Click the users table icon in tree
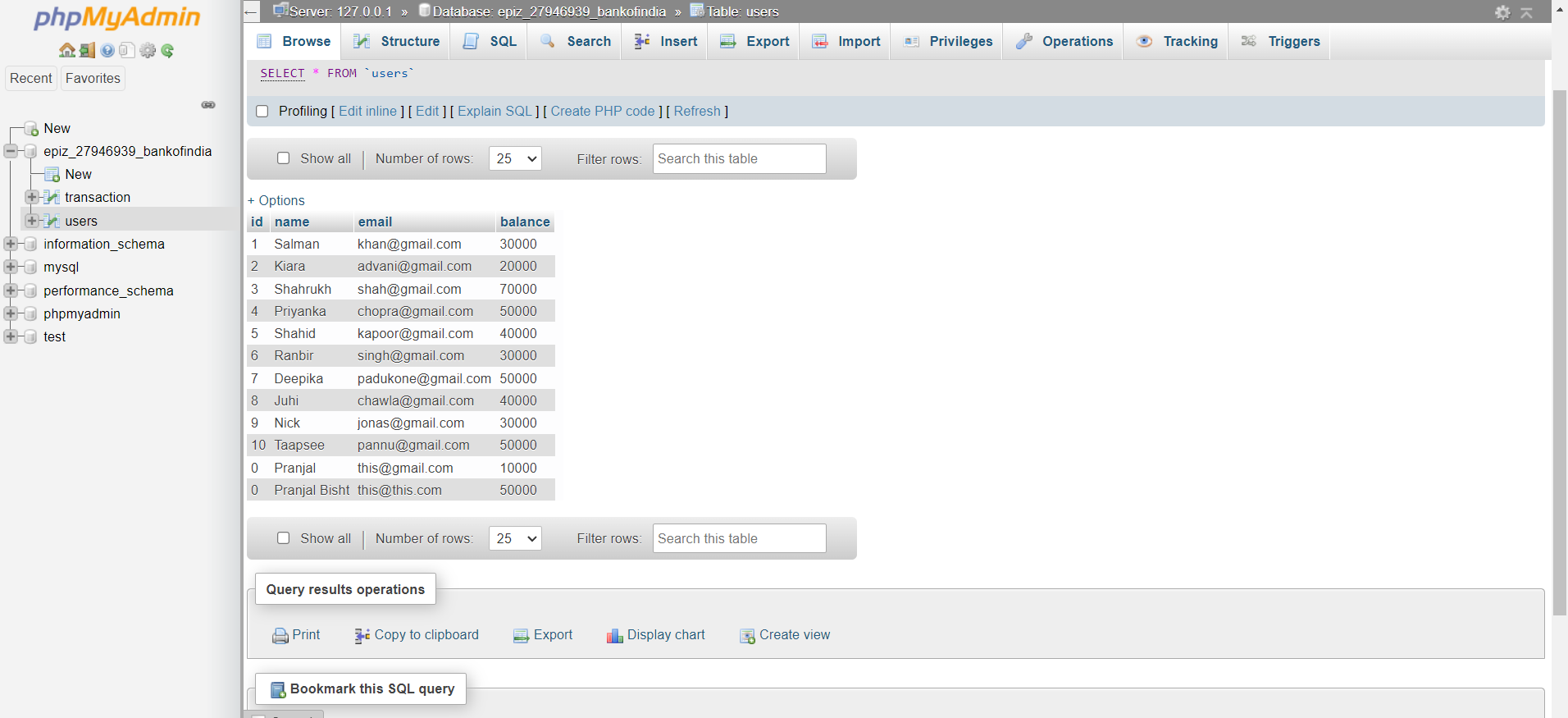This screenshot has width=1568, height=718. tap(52, 221)
